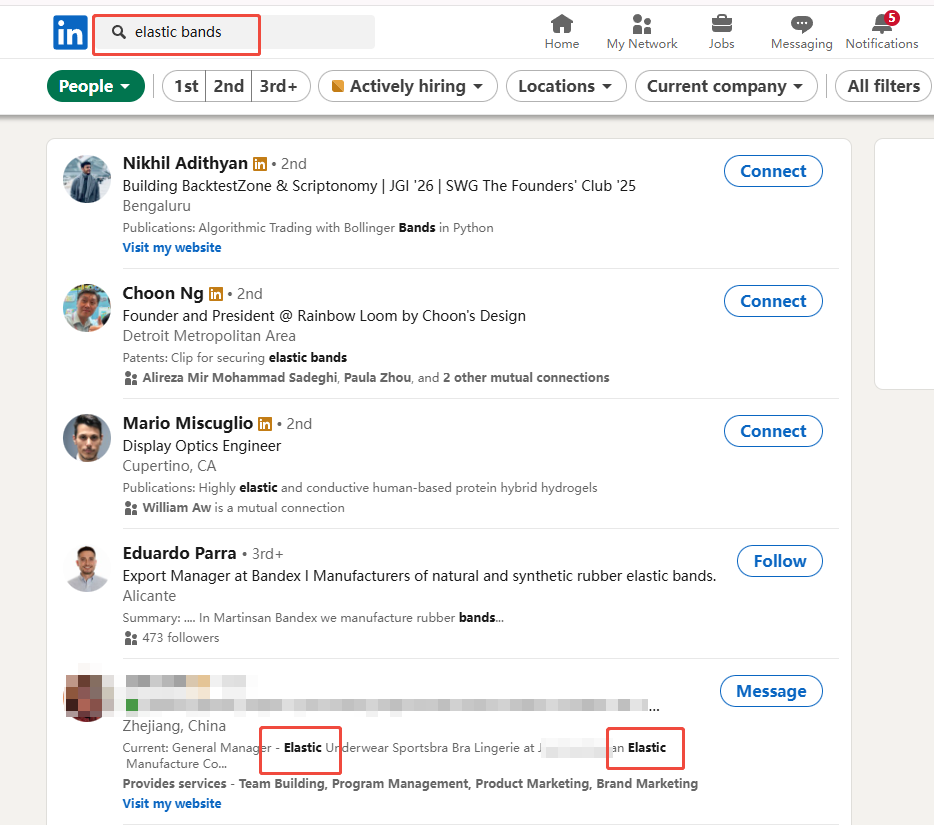Open the Current company dropdown

point(726,86)
